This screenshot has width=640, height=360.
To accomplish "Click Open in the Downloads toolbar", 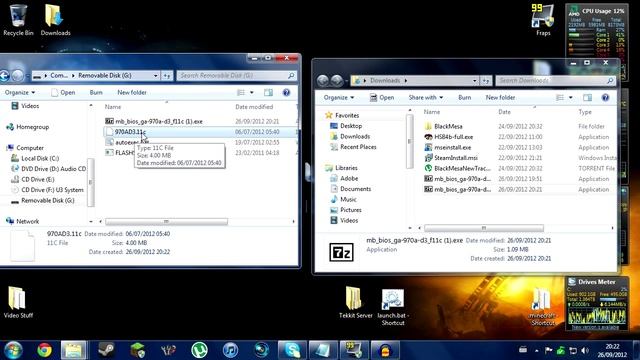I will click(x=382, y=98).
